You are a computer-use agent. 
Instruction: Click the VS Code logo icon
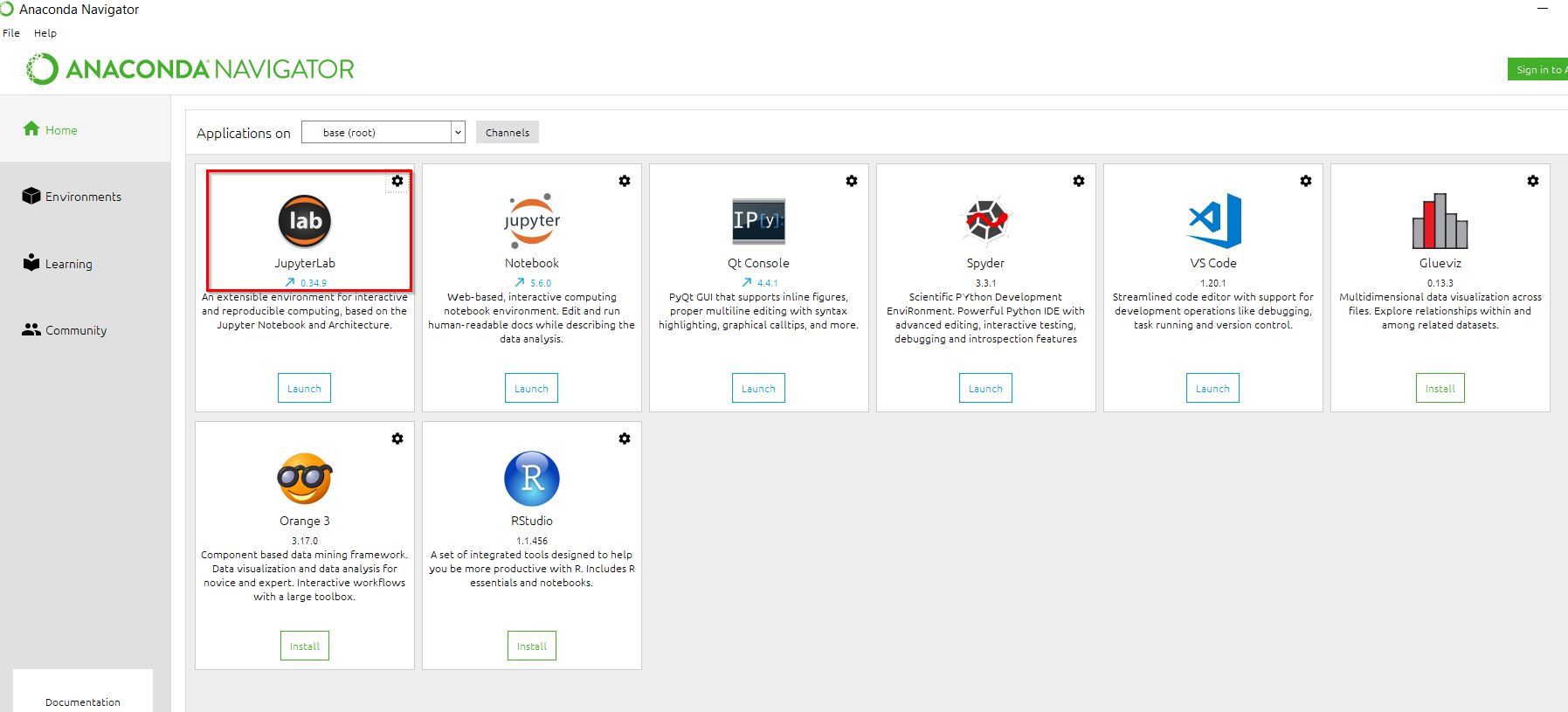(1213, 220)
